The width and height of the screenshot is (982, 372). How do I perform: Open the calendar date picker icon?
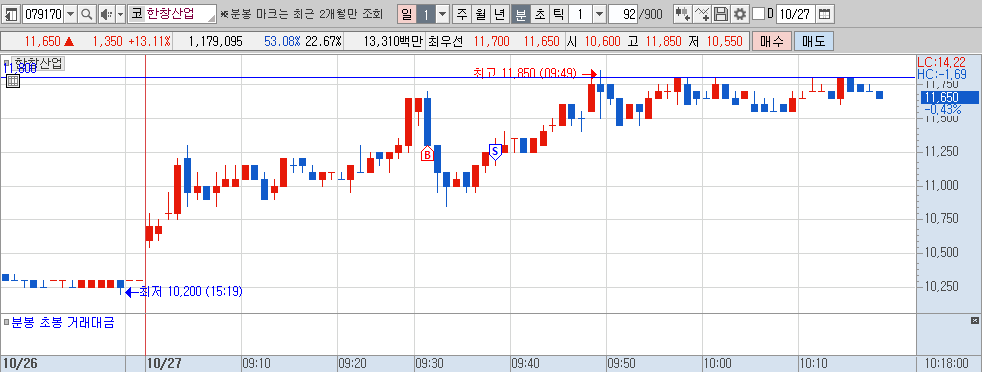[x=825, y=14]
